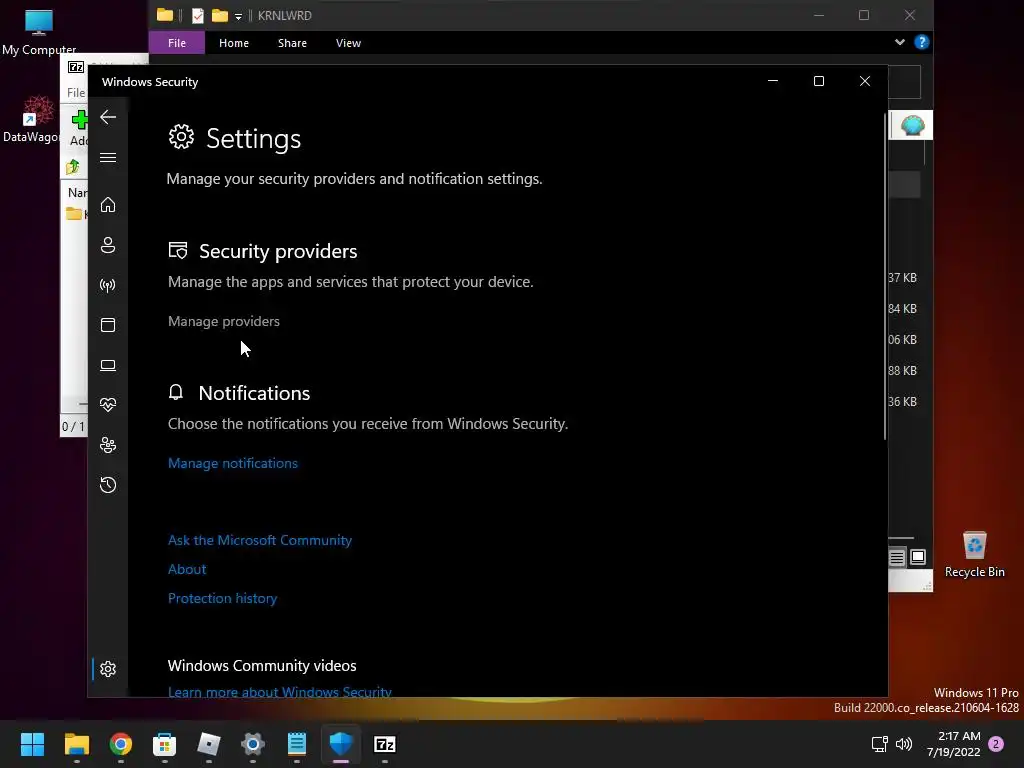This screenshot has width=1024, height=768.
Task: Click the About link
Action: 187,569
